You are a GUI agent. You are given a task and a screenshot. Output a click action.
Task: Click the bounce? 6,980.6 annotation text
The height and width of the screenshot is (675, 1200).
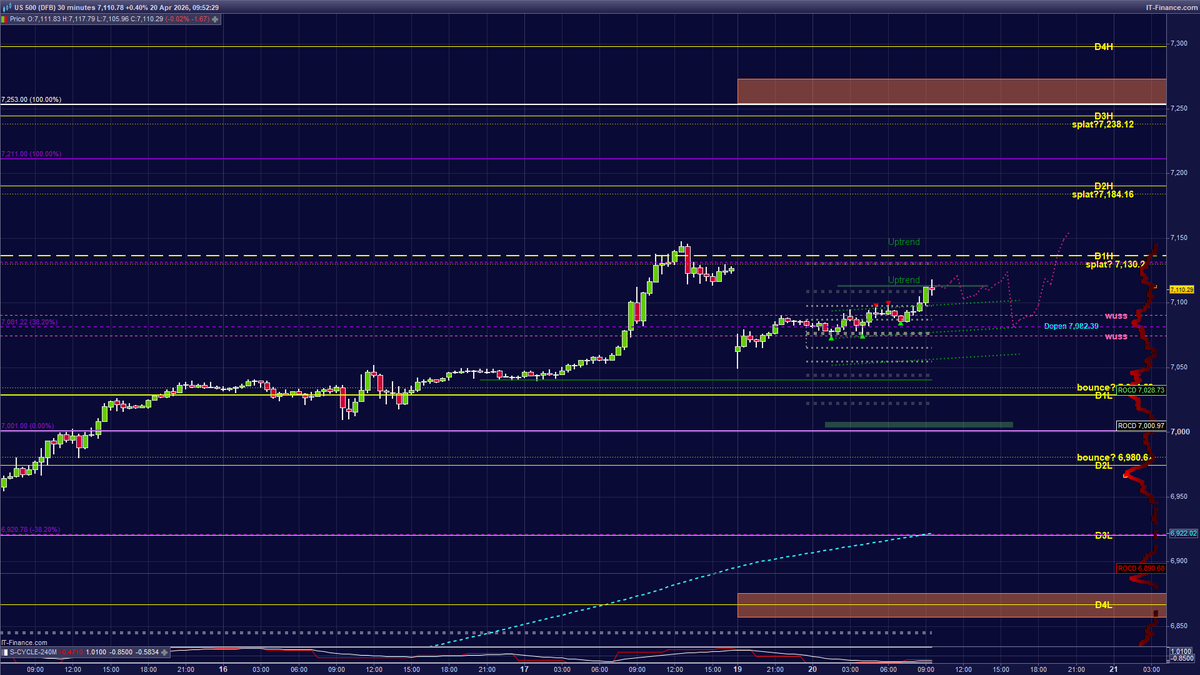tap(1110, 458)
